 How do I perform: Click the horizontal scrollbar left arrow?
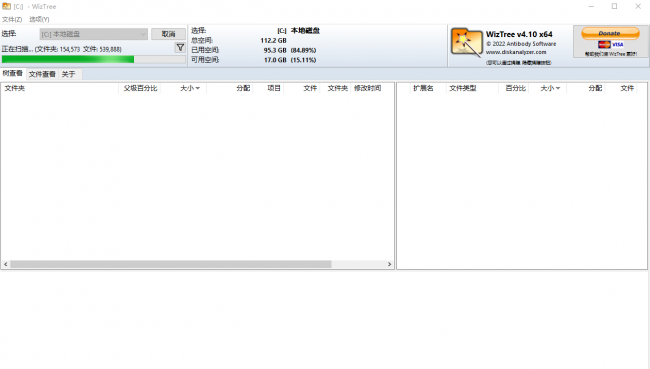(5, 264)
